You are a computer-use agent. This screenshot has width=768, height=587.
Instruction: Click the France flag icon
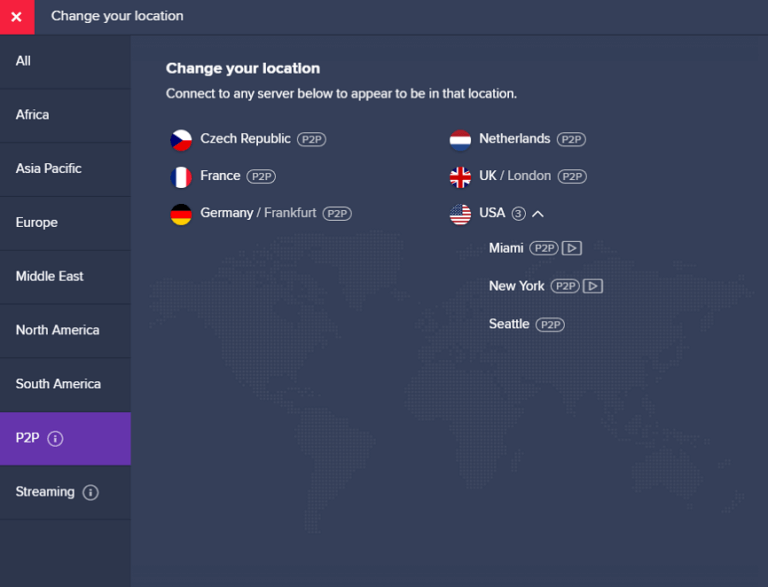click(181, 177)
